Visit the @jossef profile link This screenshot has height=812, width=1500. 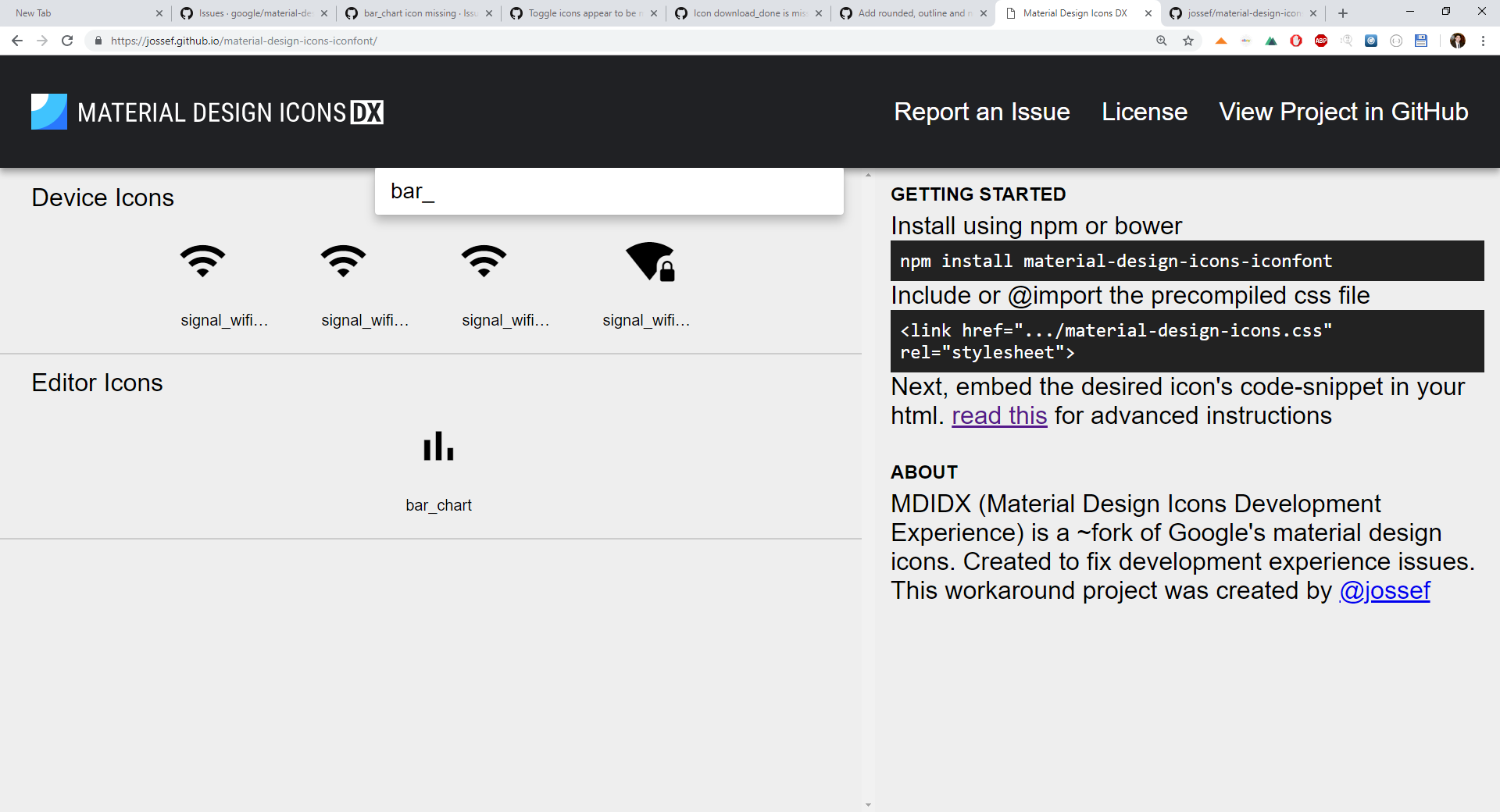coord(1385,590)
